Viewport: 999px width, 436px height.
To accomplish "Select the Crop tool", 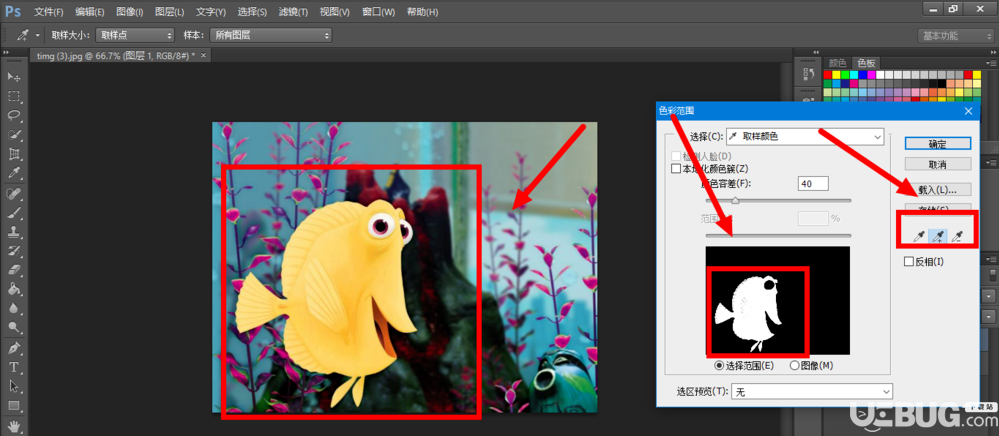I will (x=13, y=154).
